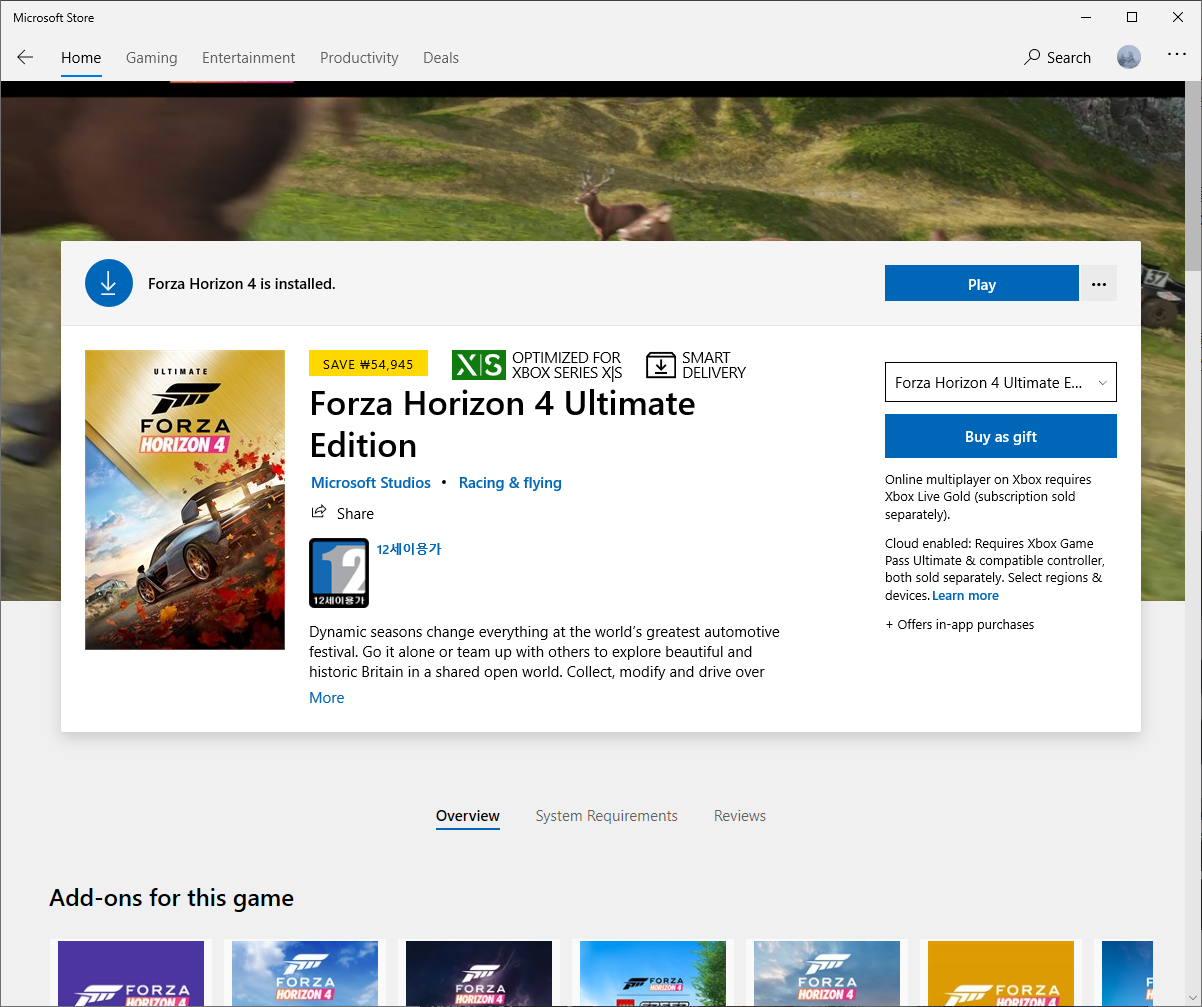Expand the Forza Horizon 4 edition dropdown

1001,382
